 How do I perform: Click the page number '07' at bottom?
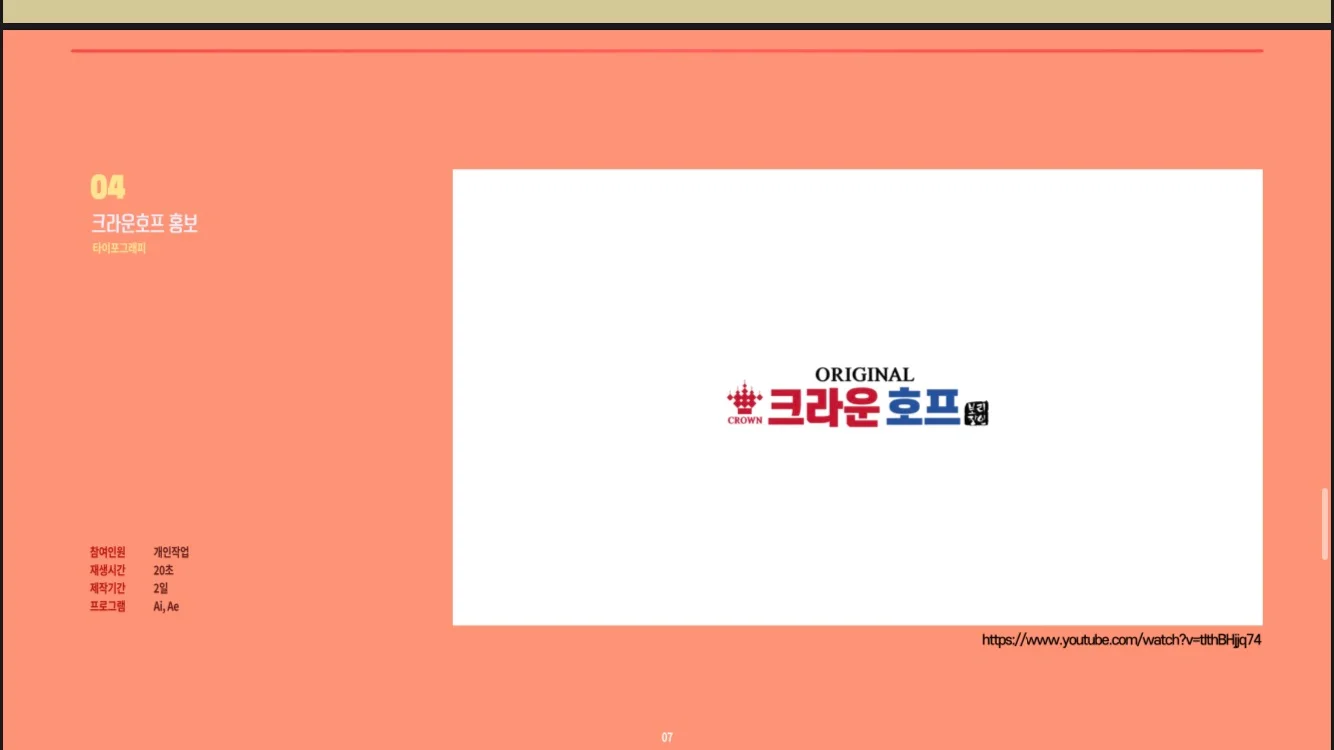coord(667,738)
